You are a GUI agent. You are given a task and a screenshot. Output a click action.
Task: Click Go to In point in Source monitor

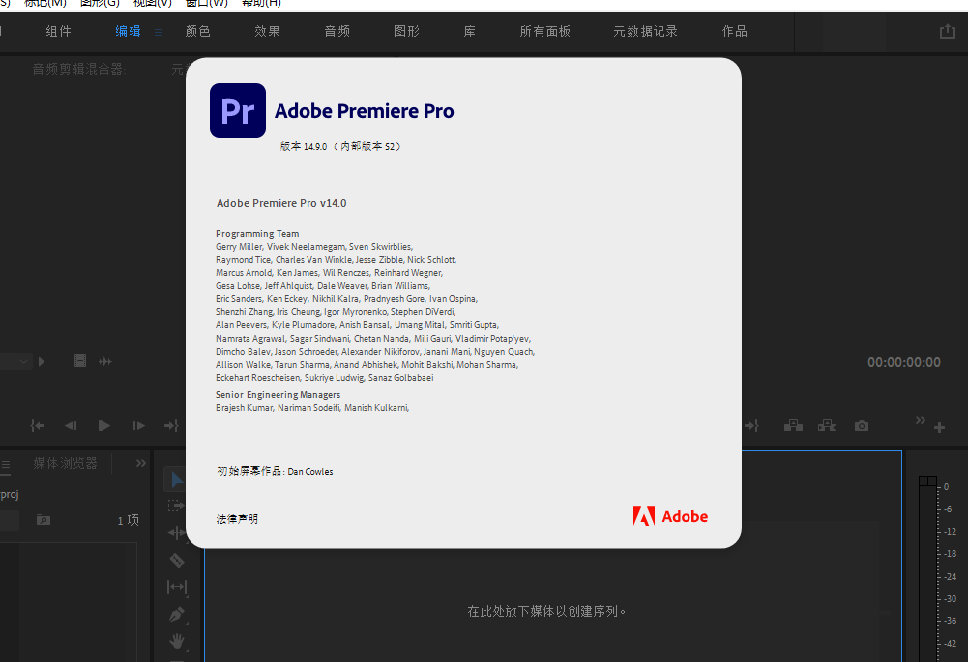coord(37,425)
